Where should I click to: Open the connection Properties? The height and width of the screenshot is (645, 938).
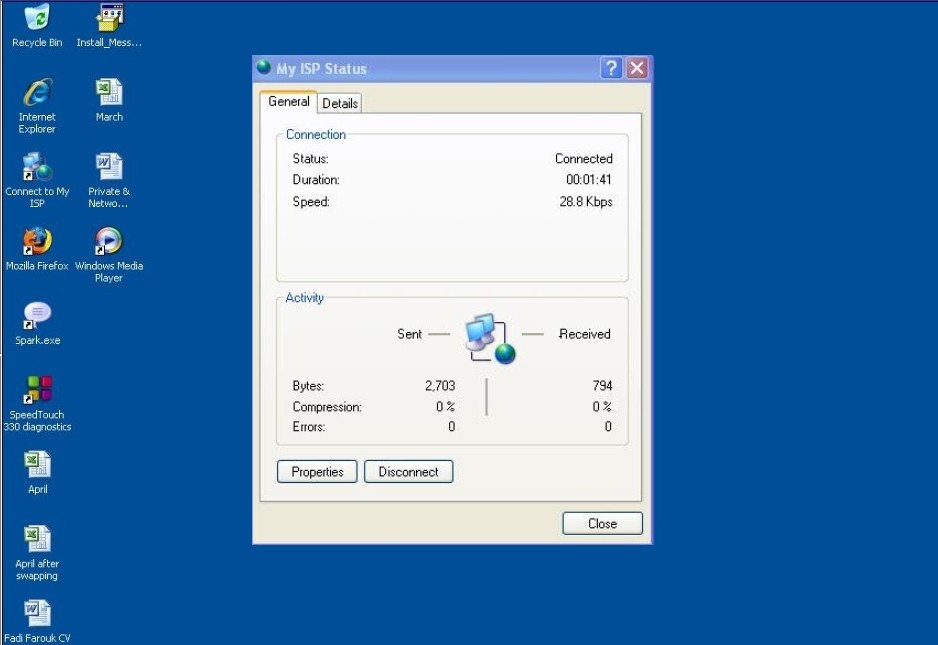[316, 471]
